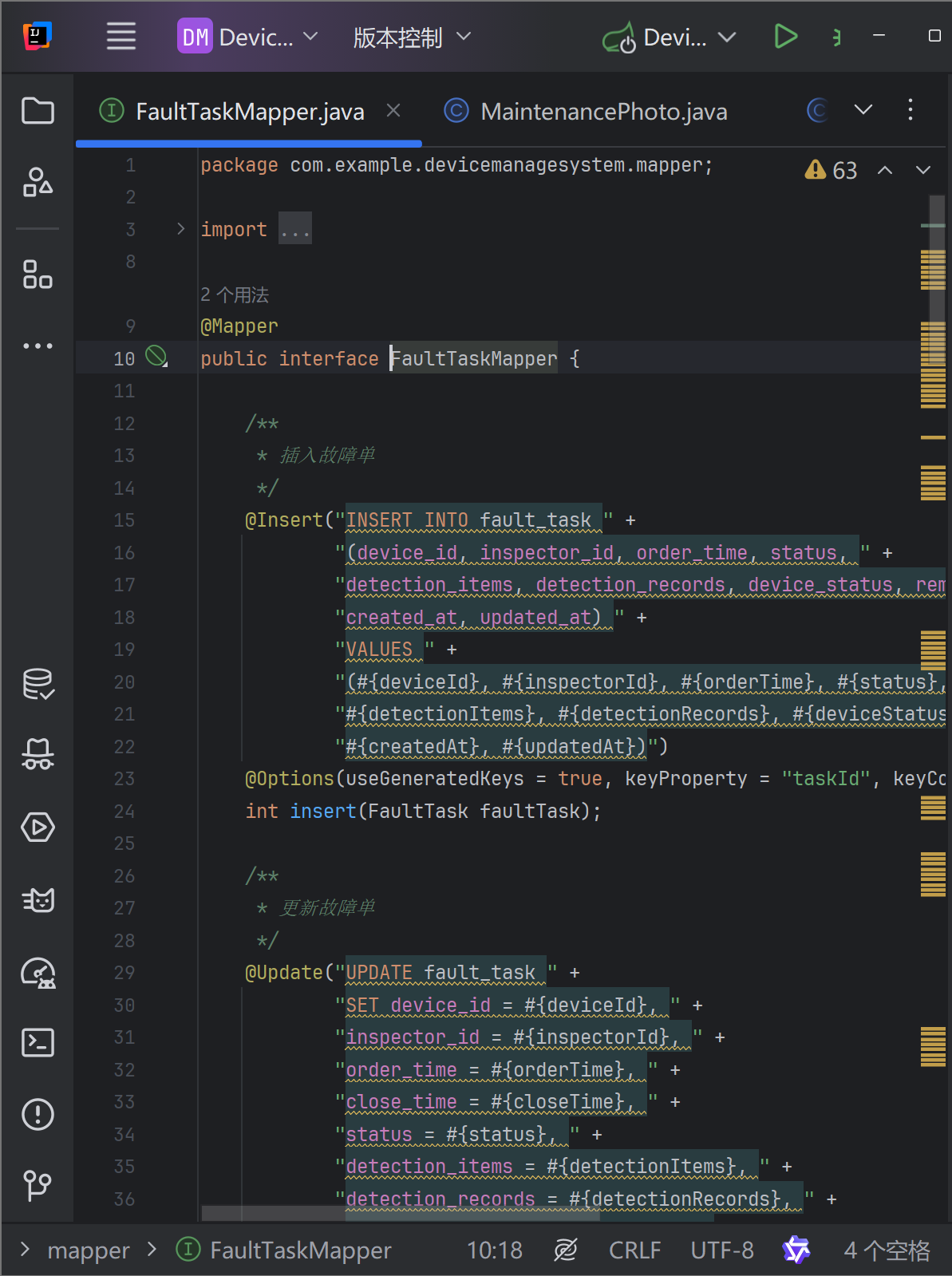The height and width of the screenshot is (1276, 952).
Task: Close the FaultTaskMapper.java tab
Action: 393,111
